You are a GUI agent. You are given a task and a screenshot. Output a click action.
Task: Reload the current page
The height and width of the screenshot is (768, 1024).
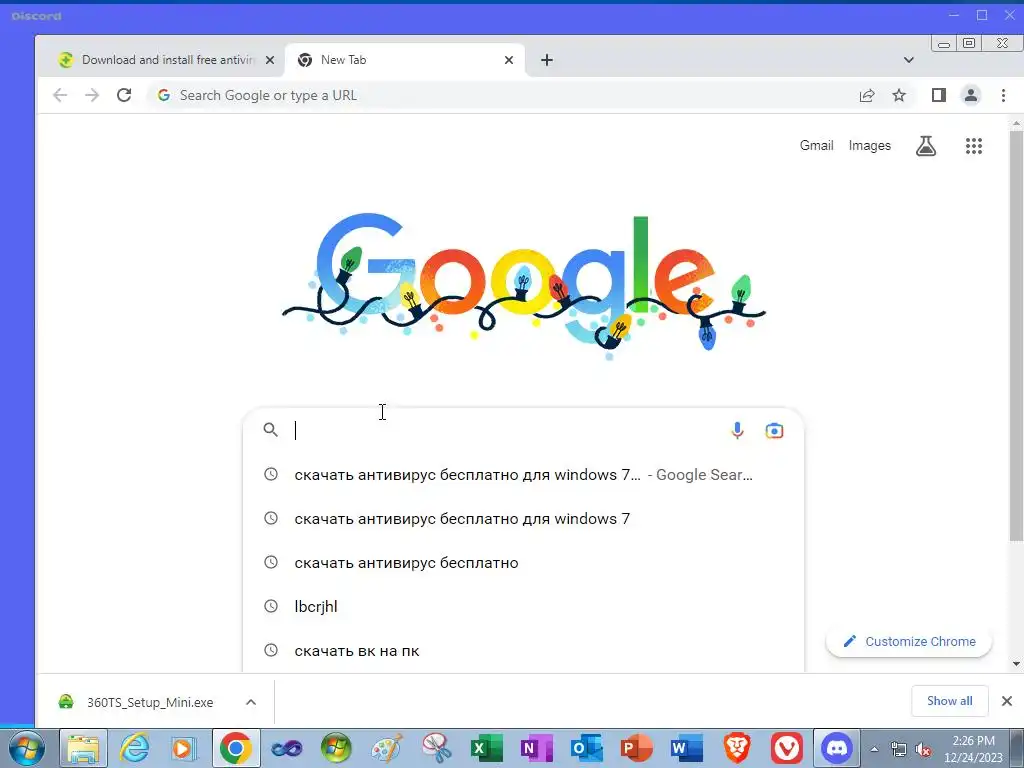click(124, 95)
